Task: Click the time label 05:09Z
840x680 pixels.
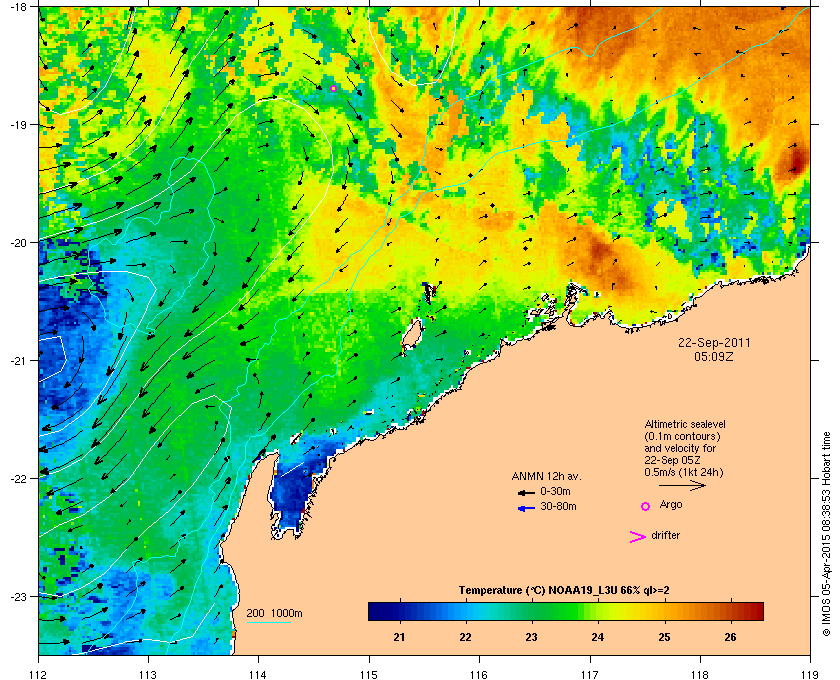Action: [x=714, y=356]
